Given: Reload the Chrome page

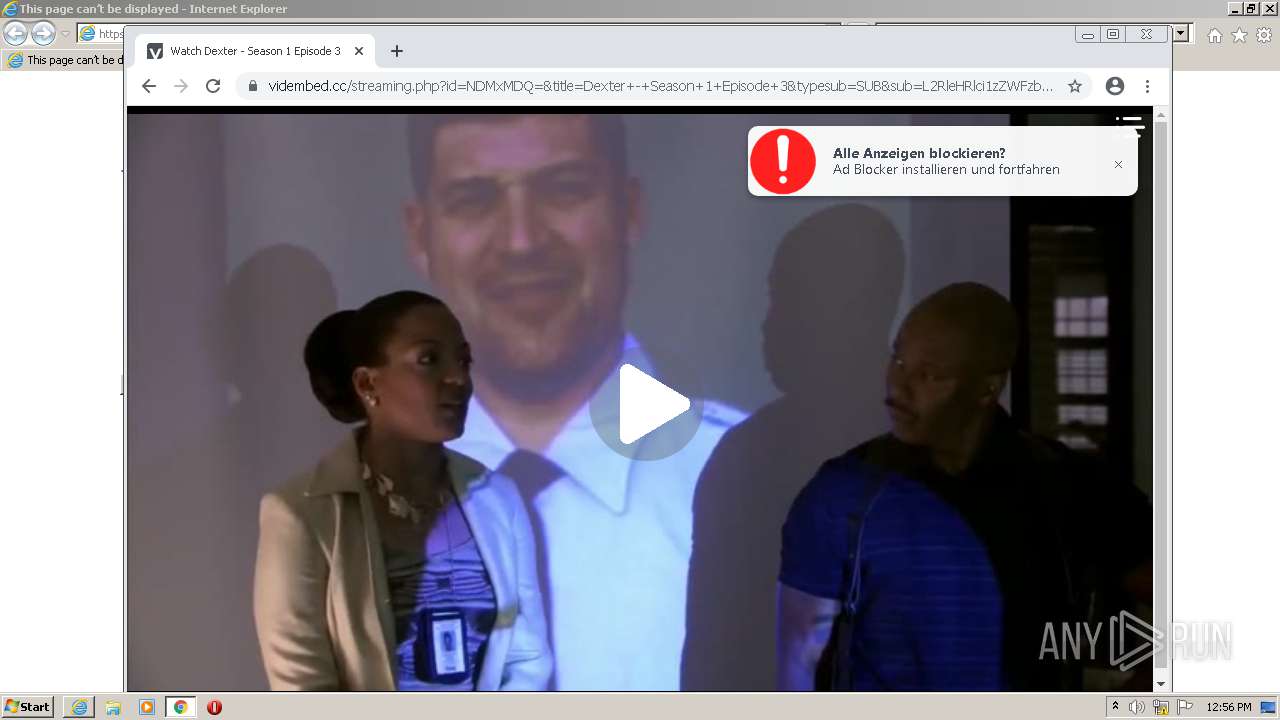Looking at the screenshot, I should (x=213, y=86).
